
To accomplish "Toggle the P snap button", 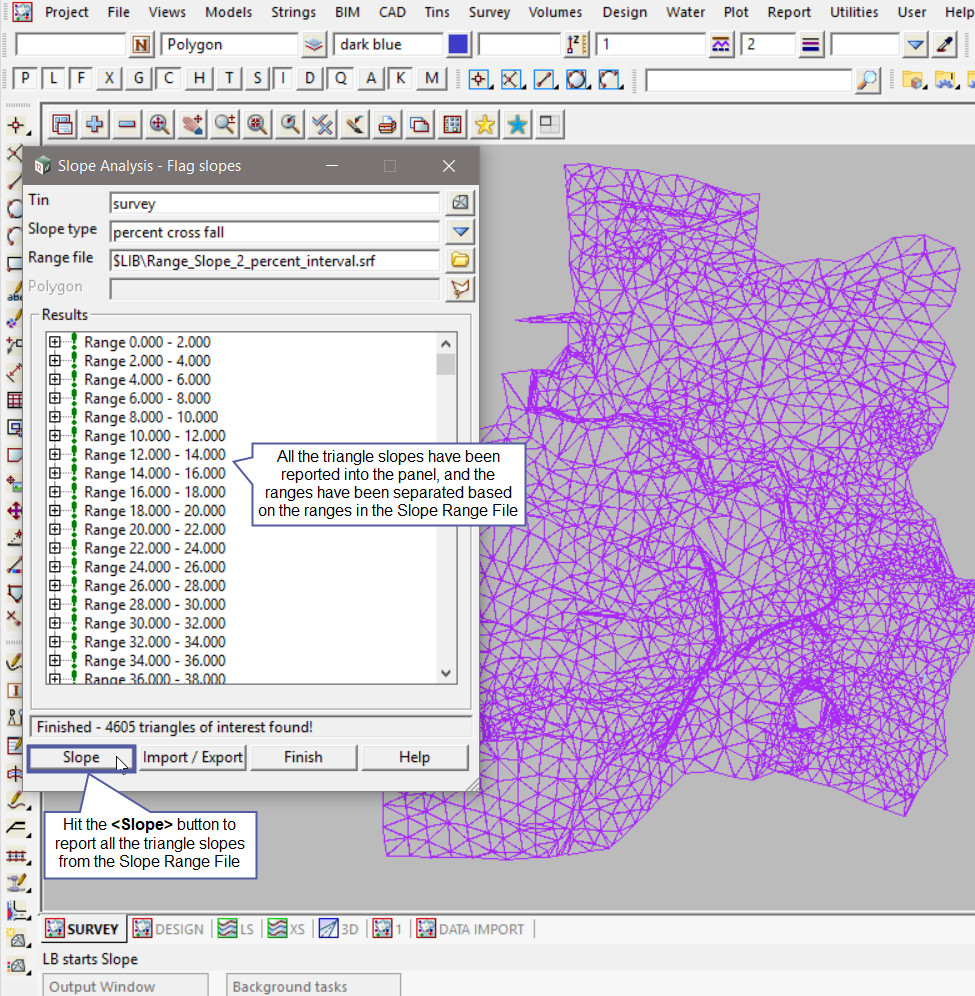I will point(25,79).
